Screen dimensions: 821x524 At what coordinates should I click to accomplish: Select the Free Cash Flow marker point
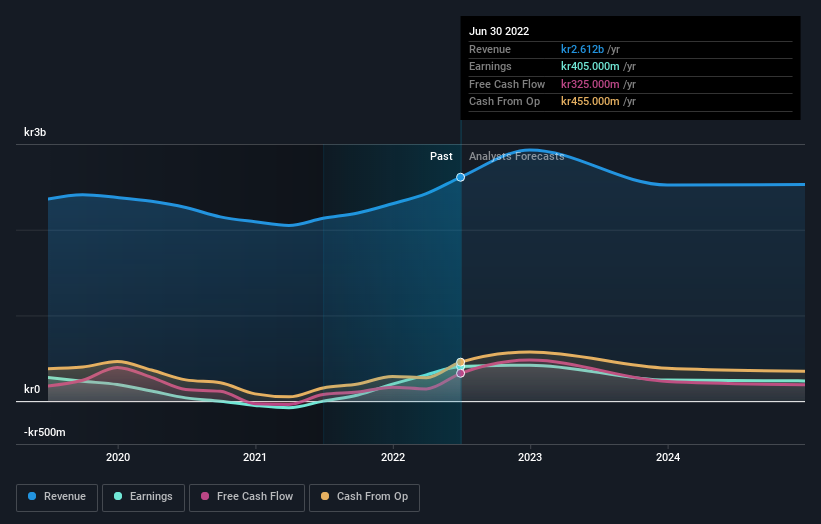tap(460, 373)
